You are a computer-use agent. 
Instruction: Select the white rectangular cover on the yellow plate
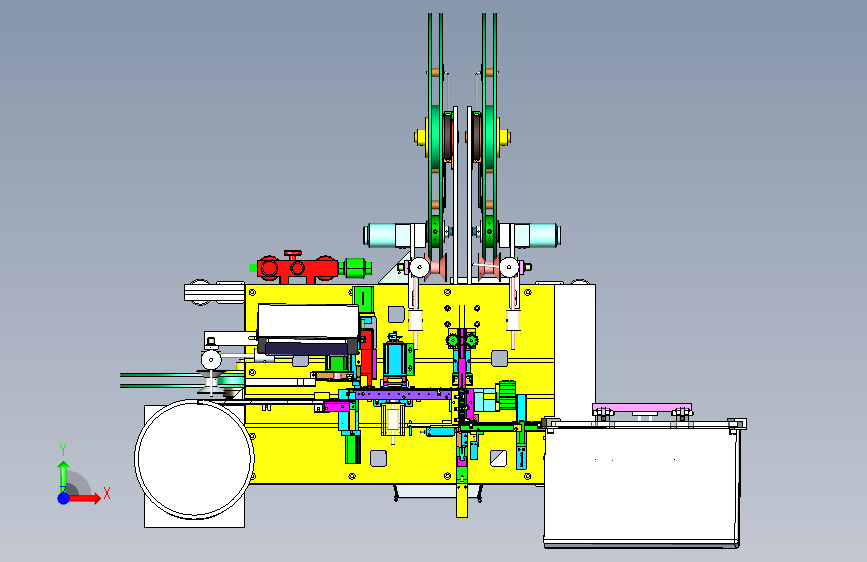[309, 321]
